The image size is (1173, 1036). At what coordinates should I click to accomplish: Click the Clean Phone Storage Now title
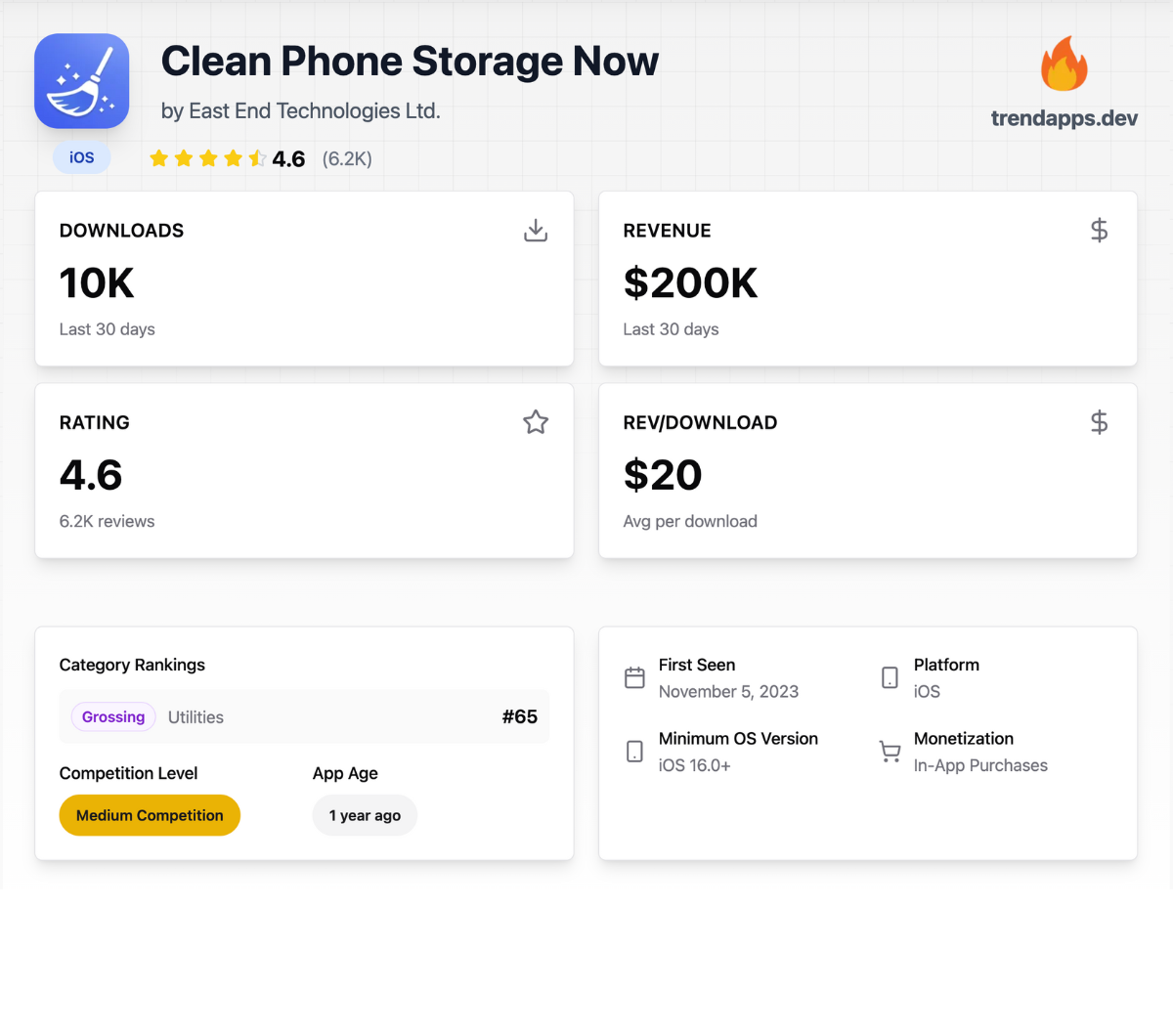tap(410, 61)
